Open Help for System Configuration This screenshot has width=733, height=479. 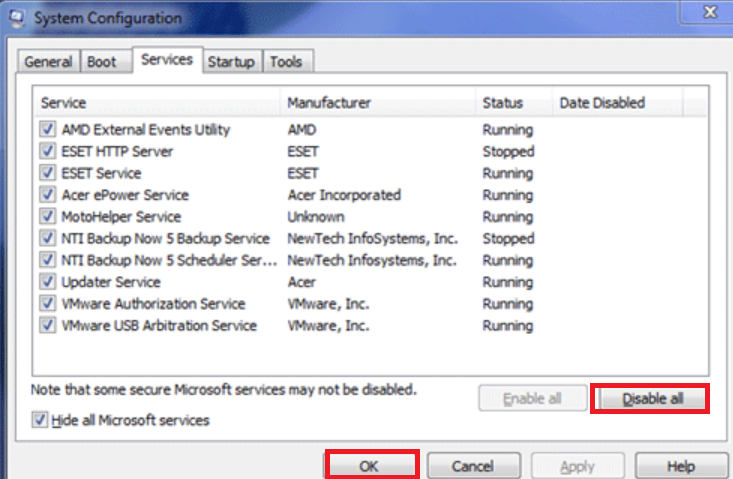[x=681, y=466]
